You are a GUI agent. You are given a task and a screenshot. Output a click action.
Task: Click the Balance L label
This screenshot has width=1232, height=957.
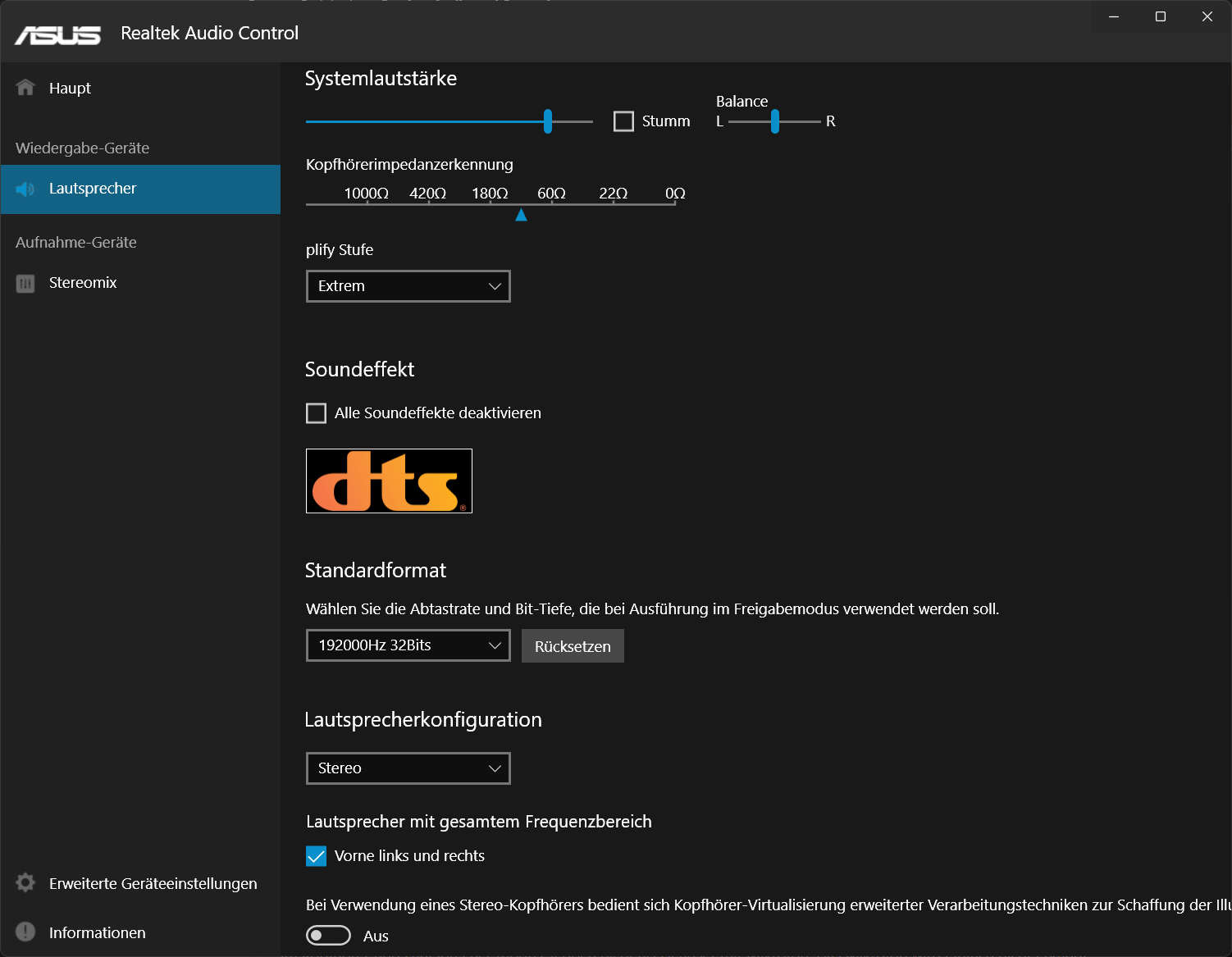[x=720, y=121]
